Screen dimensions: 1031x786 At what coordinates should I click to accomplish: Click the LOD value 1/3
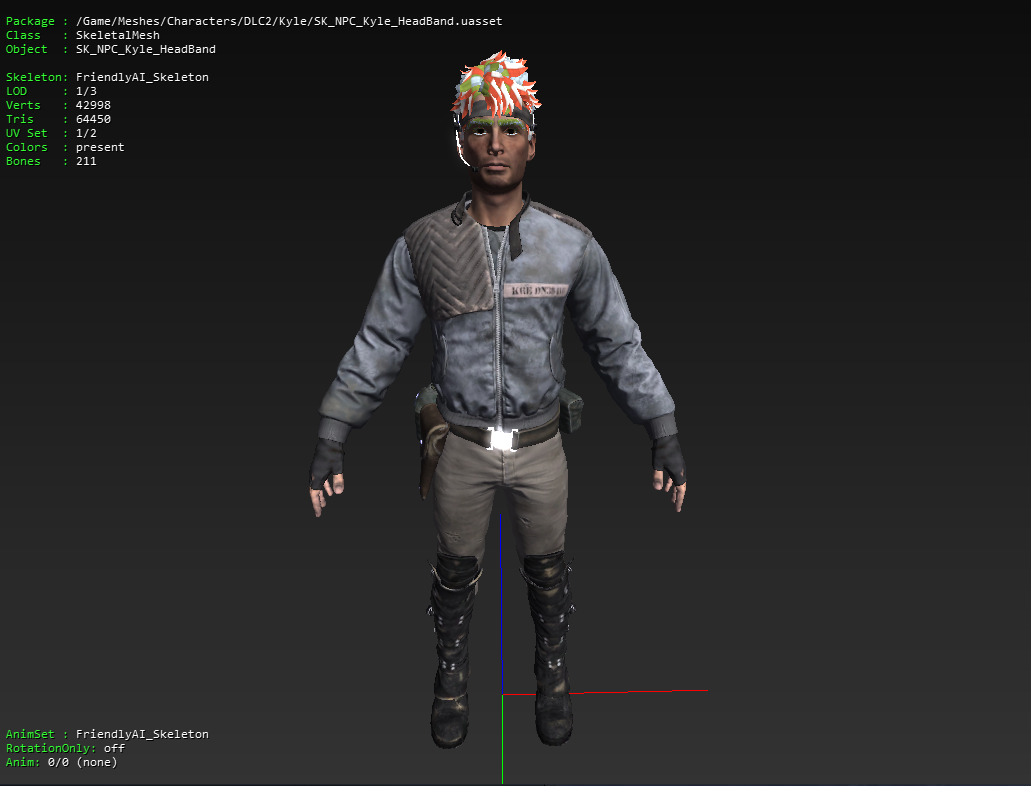(x=86, y=91)
